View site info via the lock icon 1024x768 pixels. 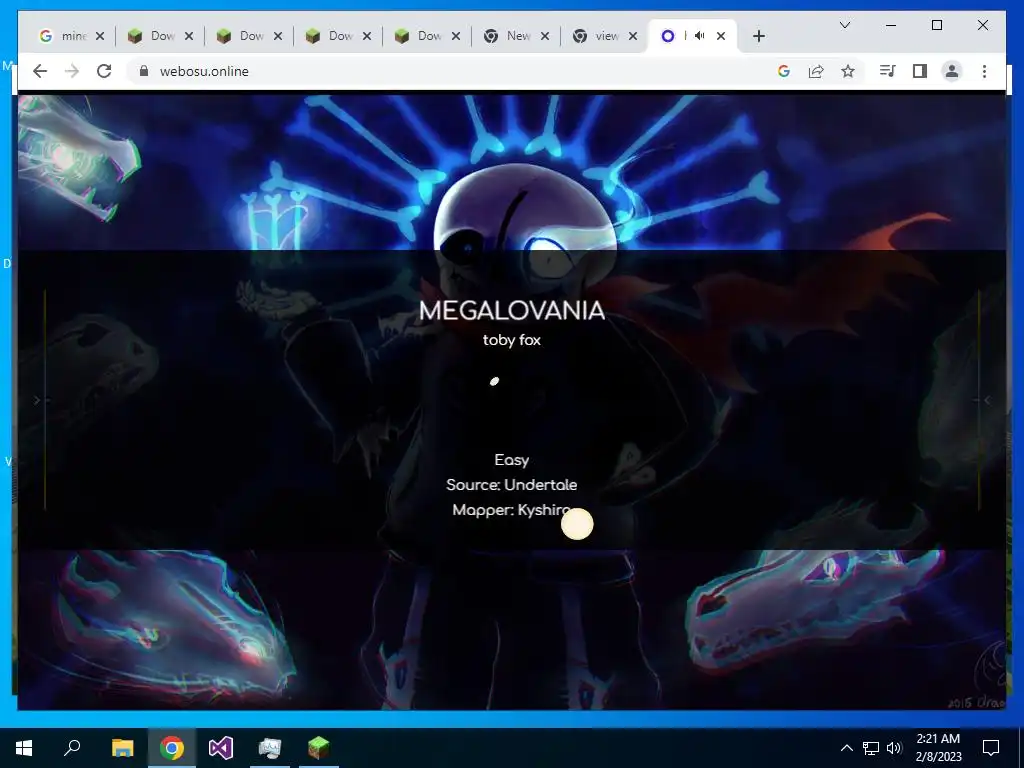tap(144, 71)
